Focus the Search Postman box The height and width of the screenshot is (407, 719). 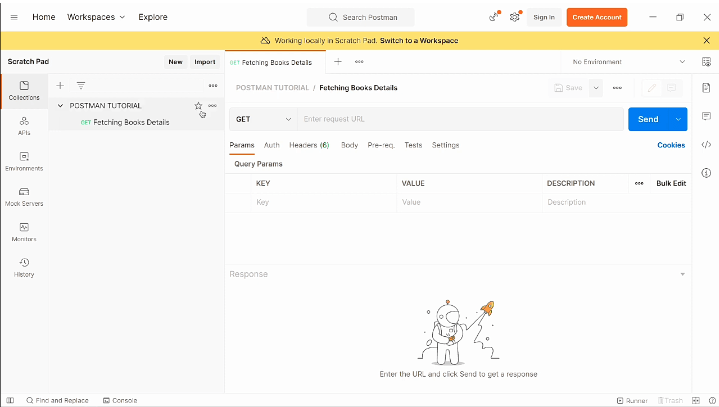point(361,17)
